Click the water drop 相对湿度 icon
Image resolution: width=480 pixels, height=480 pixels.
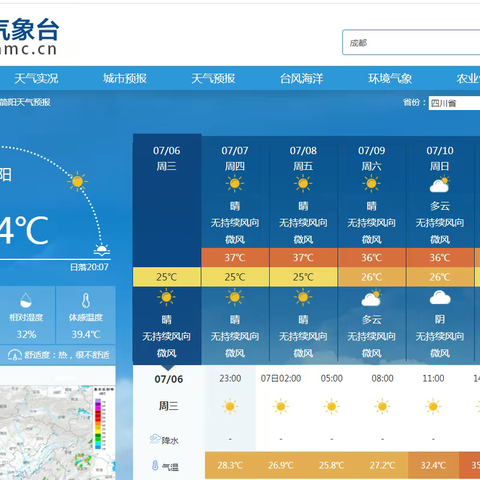(x=26, y=300)
